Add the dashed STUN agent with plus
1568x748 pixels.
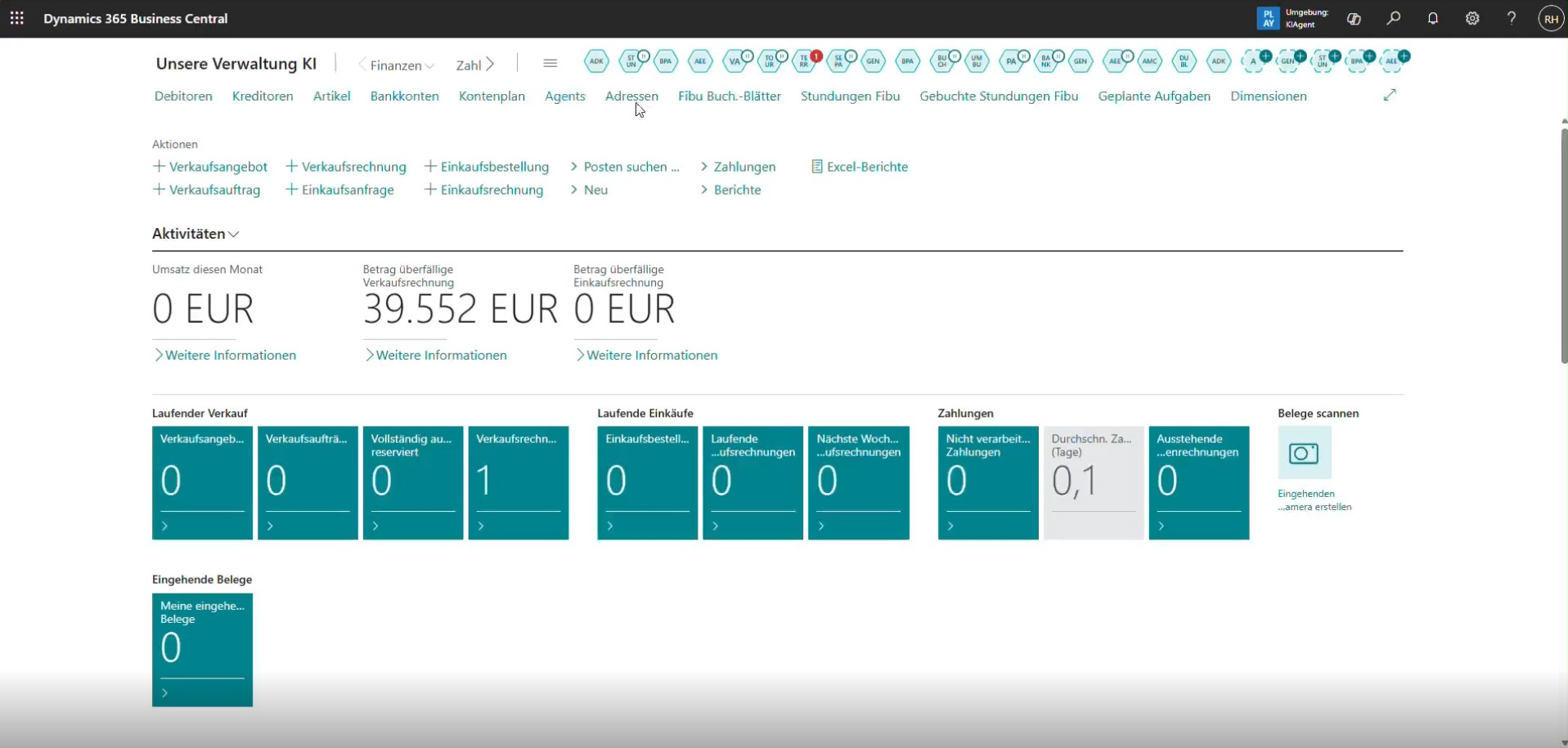coord(1323,60)
